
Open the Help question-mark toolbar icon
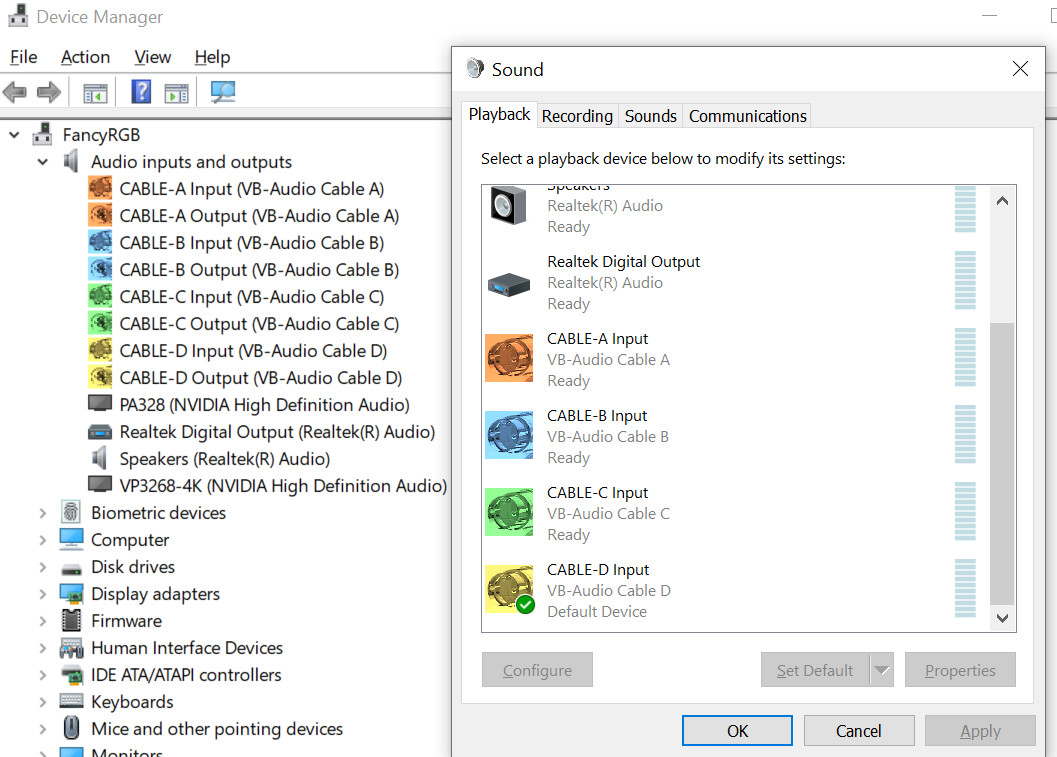coord(141,91)
